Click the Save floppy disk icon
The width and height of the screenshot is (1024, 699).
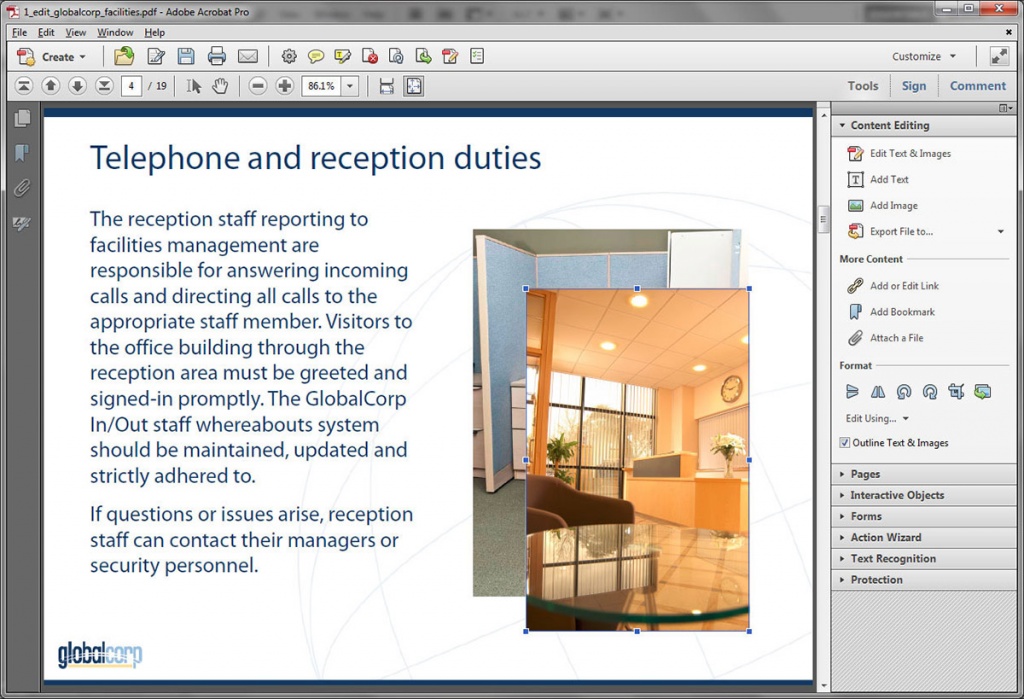[x=186, y=57]
